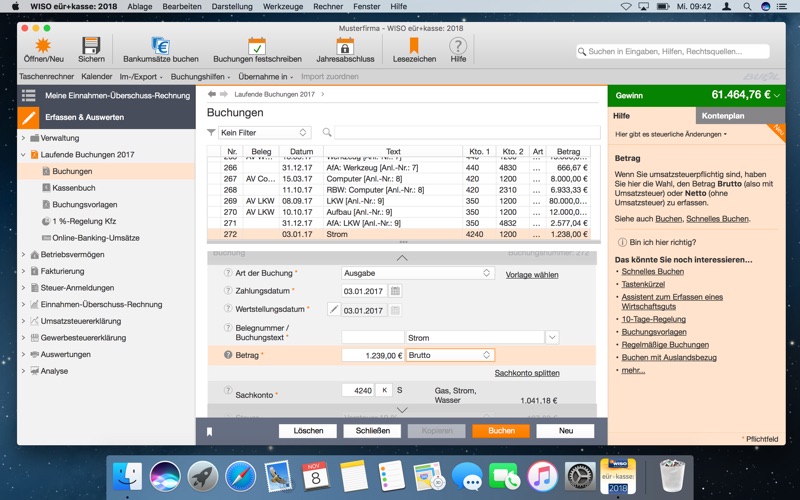
Task: Open the 10-Tage-Regelung help link
Action: [x=654, y=319]
